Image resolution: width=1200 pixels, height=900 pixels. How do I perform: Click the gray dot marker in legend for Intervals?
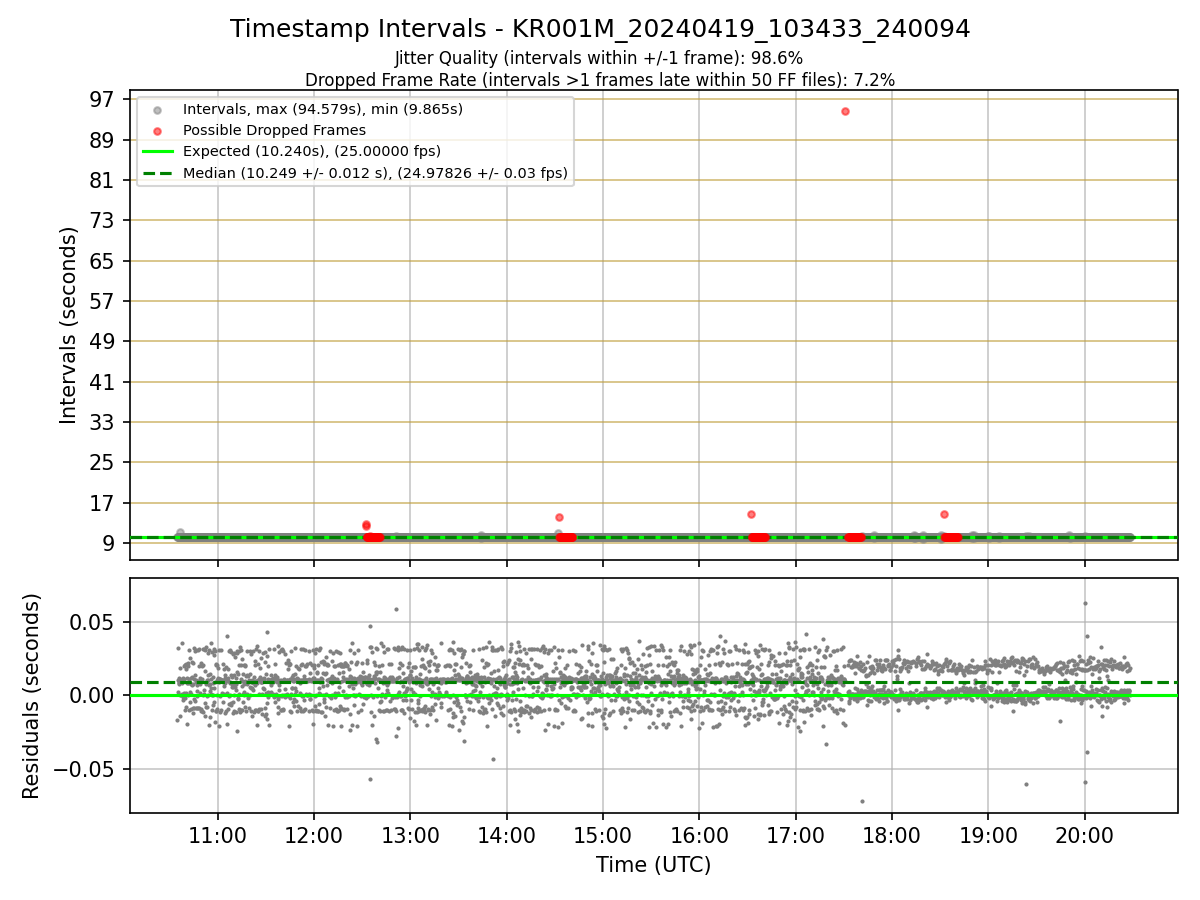(157, 109)
